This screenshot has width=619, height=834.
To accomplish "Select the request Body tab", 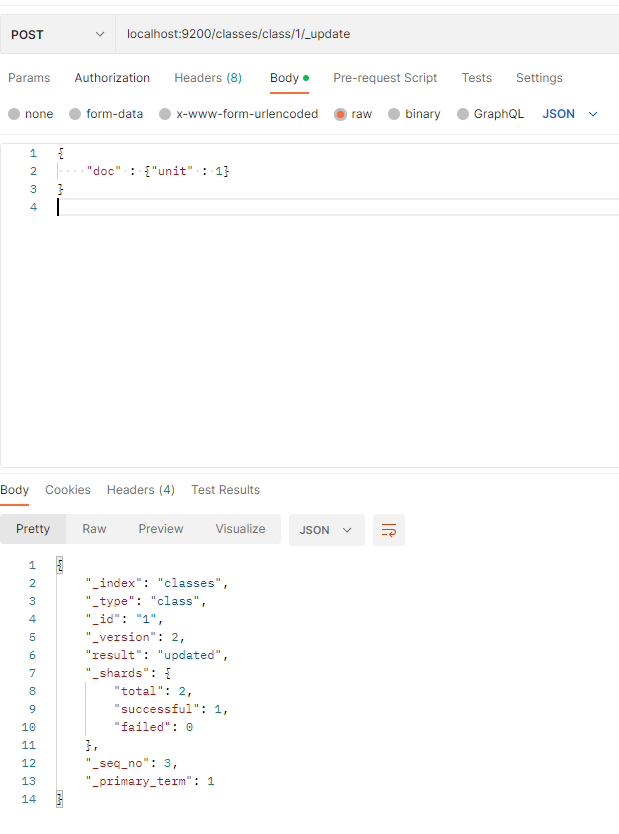I will pos(289,78).
